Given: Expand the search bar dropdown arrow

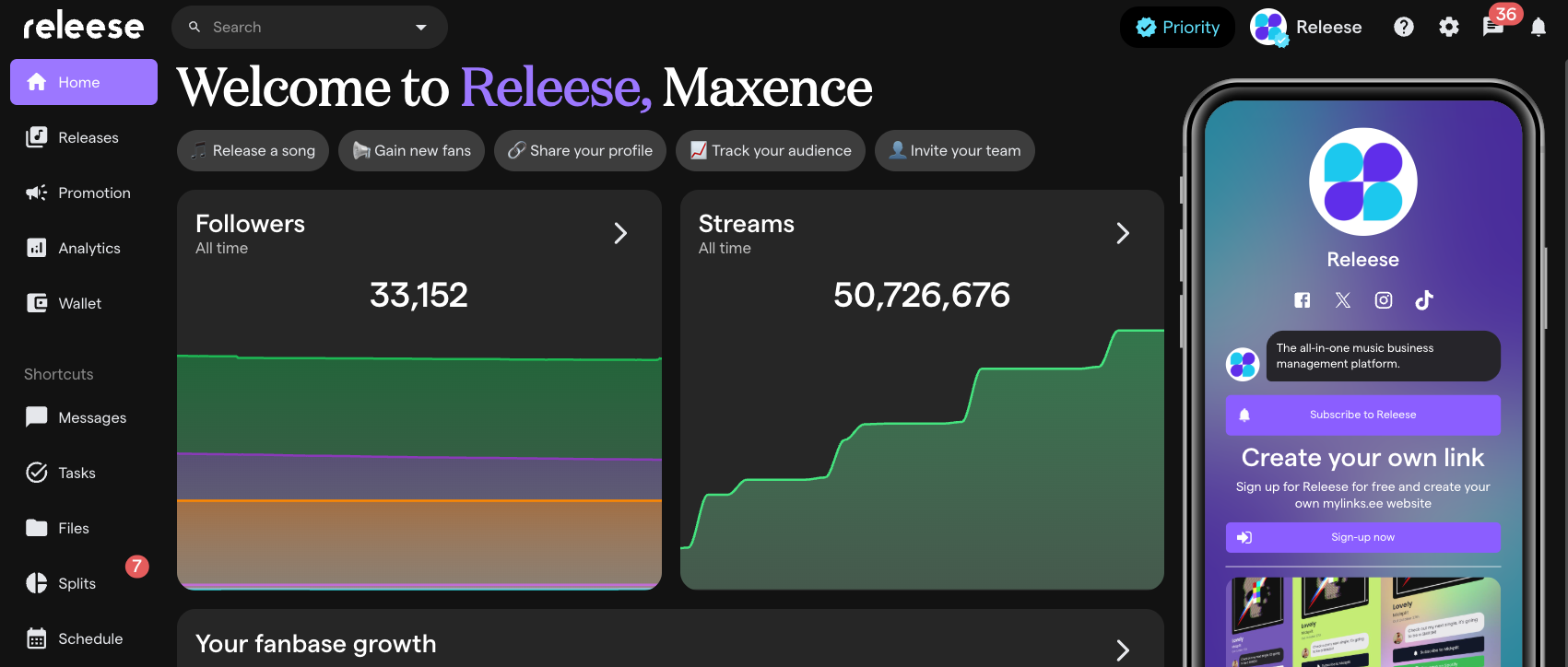Looking at the screenshot, I should pyautogui.click(x=421, y=28).
